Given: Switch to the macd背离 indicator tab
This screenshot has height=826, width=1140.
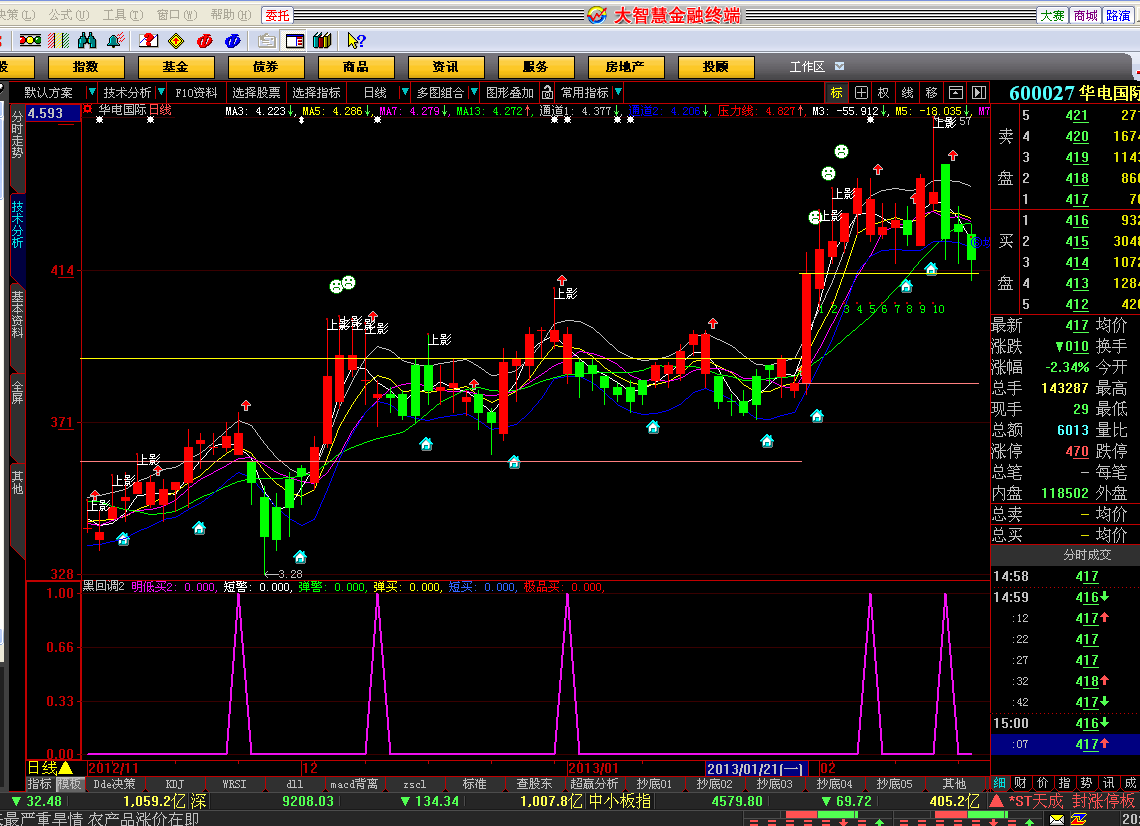Looking at the screenshot, I should tap(354, 784).
